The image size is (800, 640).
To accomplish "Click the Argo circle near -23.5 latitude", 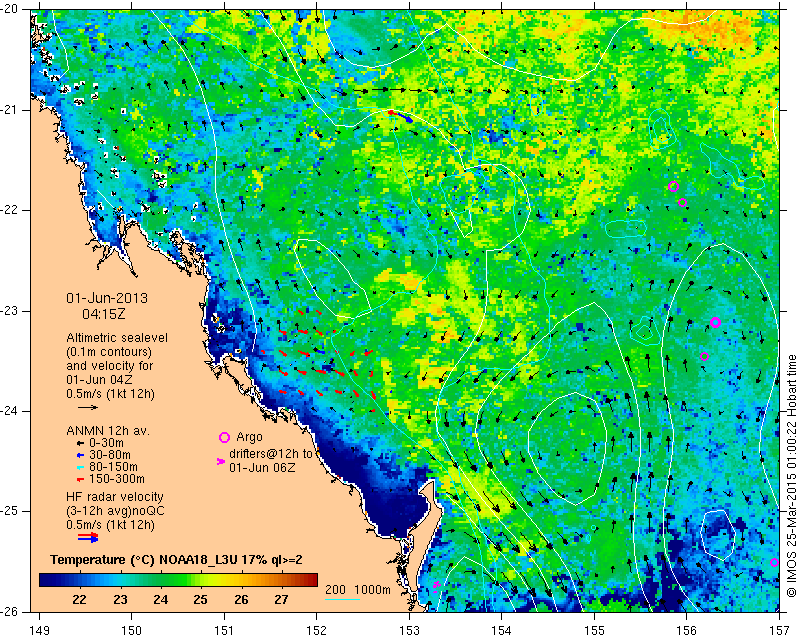I will point(705,356).
